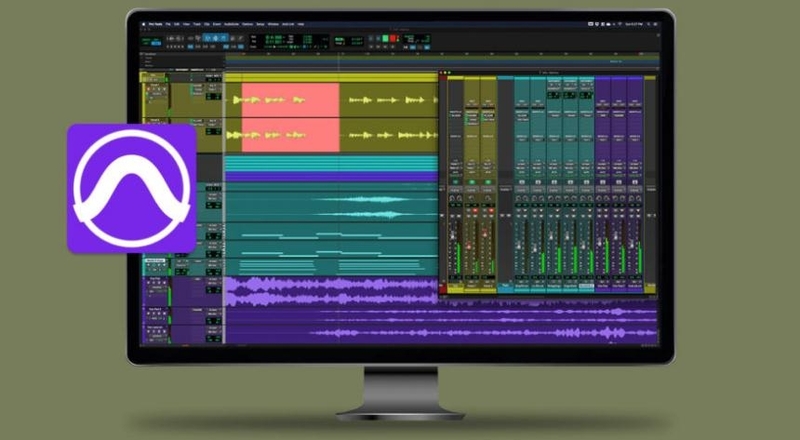Click the green Play transport button
Viewport: 800px width, 440px height.
(x=385, y=38)
